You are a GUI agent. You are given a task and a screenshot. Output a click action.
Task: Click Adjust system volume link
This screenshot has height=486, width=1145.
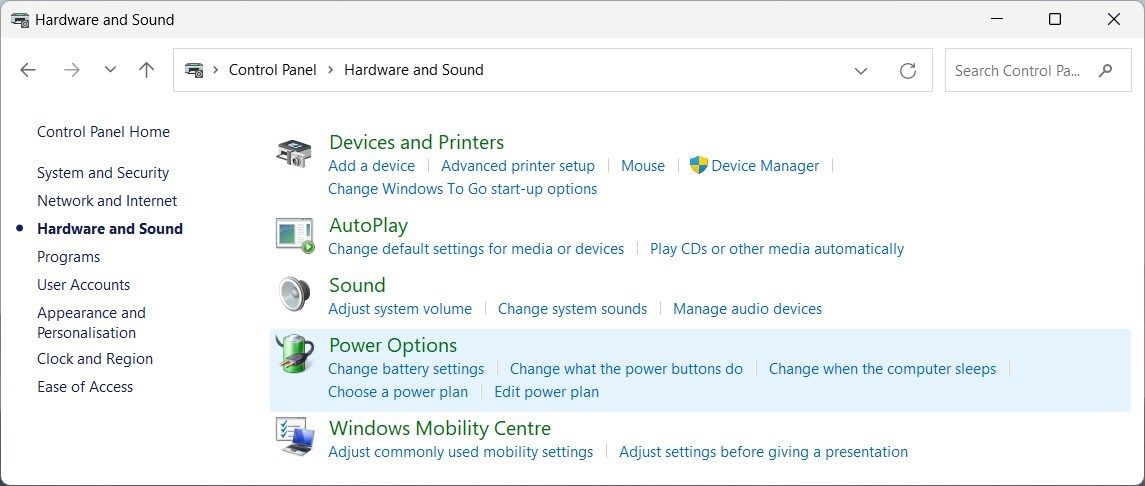(x=400, y=309)
